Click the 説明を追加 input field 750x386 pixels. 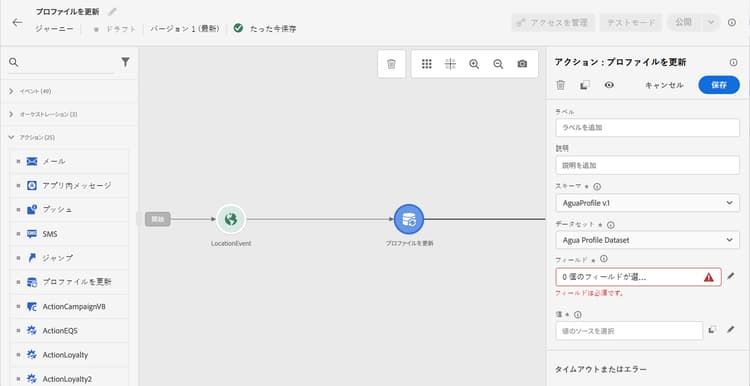tap(648, 165)
